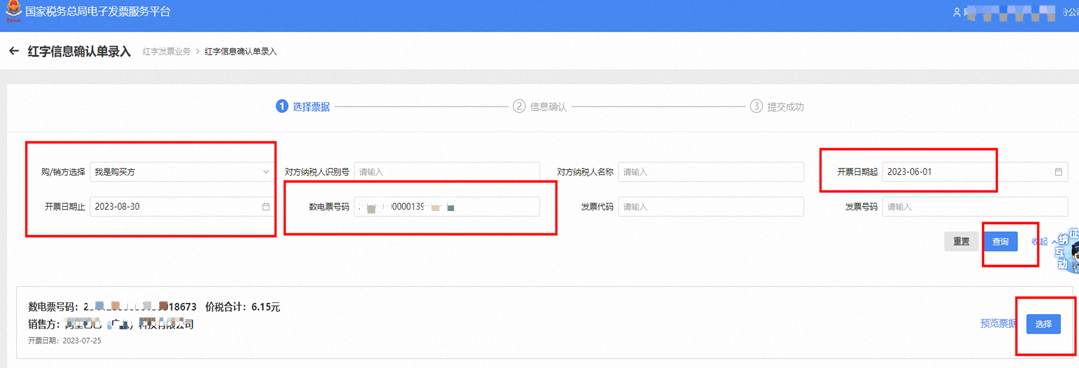Click the 开票日期止 date field

(182, 206)
